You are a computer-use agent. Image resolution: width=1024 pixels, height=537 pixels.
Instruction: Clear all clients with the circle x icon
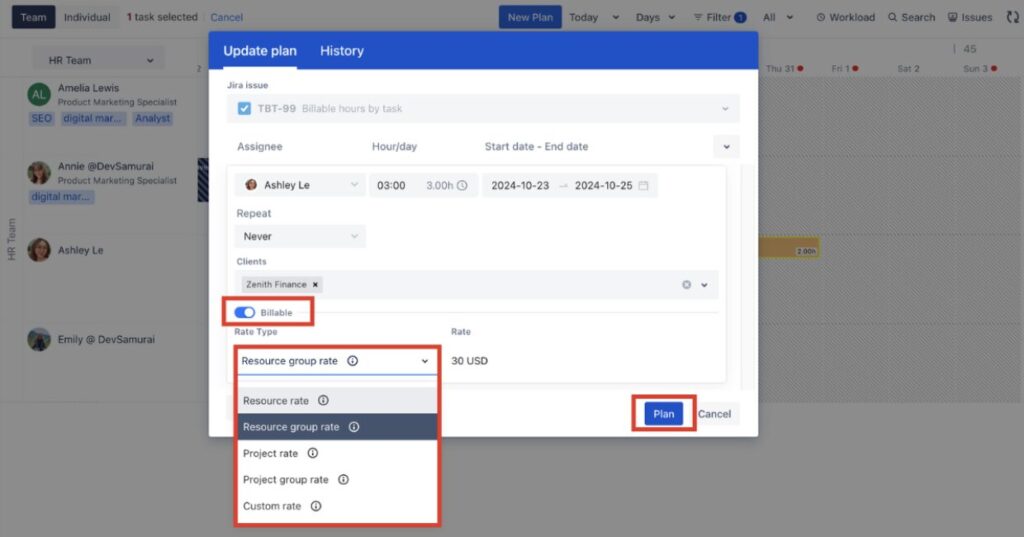point(686,285)
